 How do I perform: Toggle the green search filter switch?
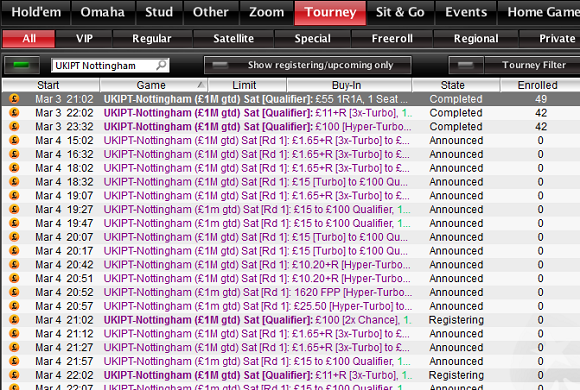coord(21,65)
